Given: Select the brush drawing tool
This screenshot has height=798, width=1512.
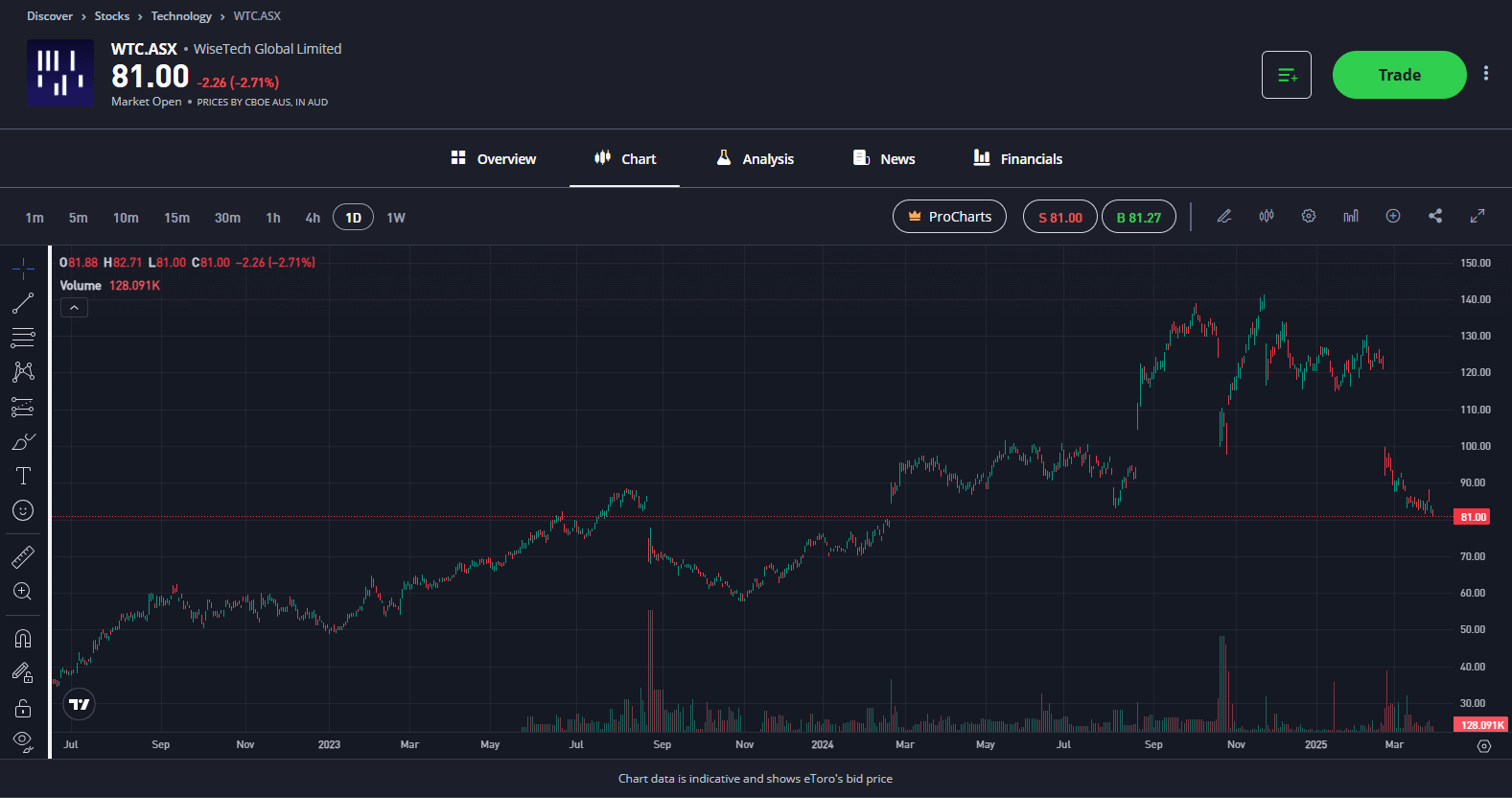Looking at the screenshot, I should coord(23,441).
